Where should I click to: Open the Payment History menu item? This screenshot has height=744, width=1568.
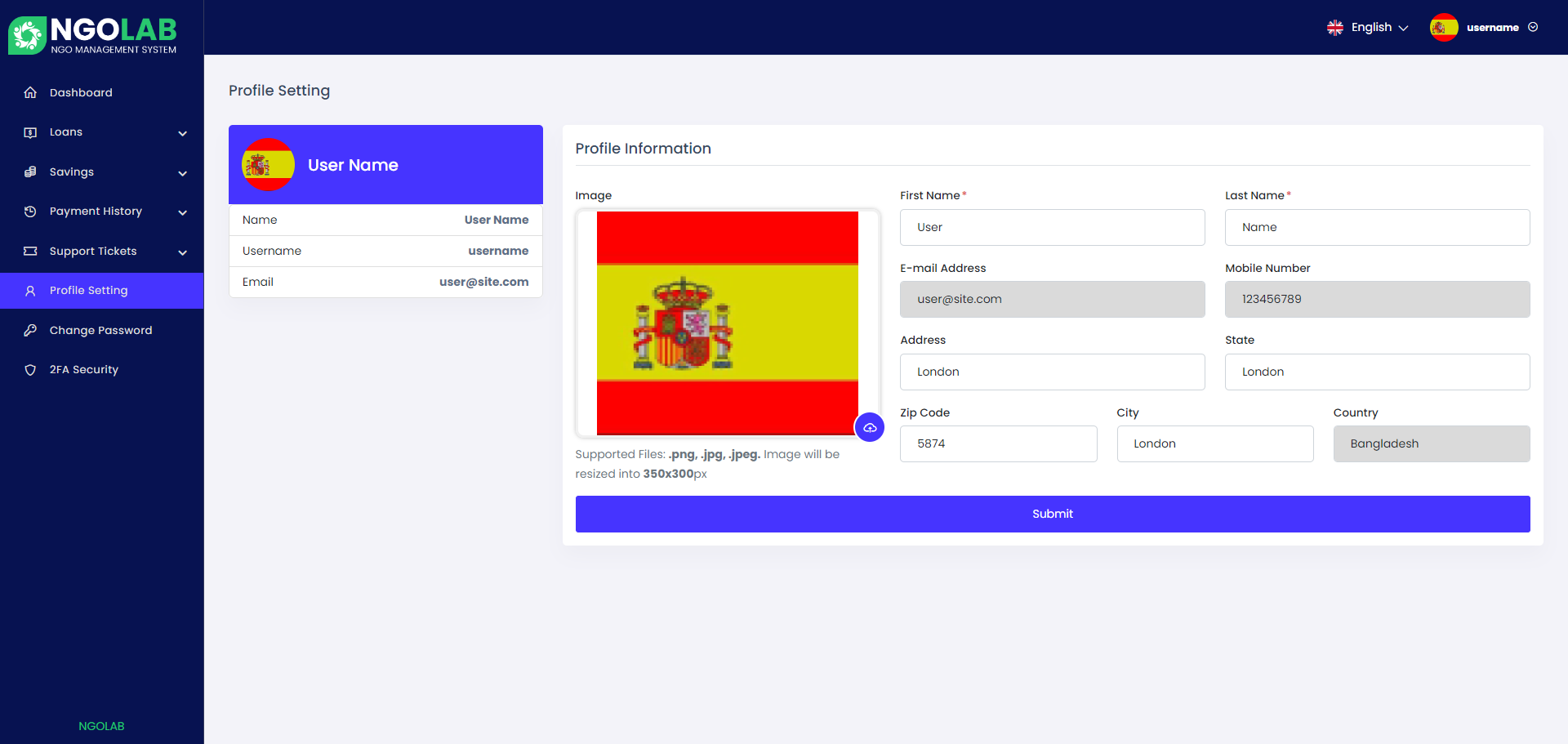102,212
